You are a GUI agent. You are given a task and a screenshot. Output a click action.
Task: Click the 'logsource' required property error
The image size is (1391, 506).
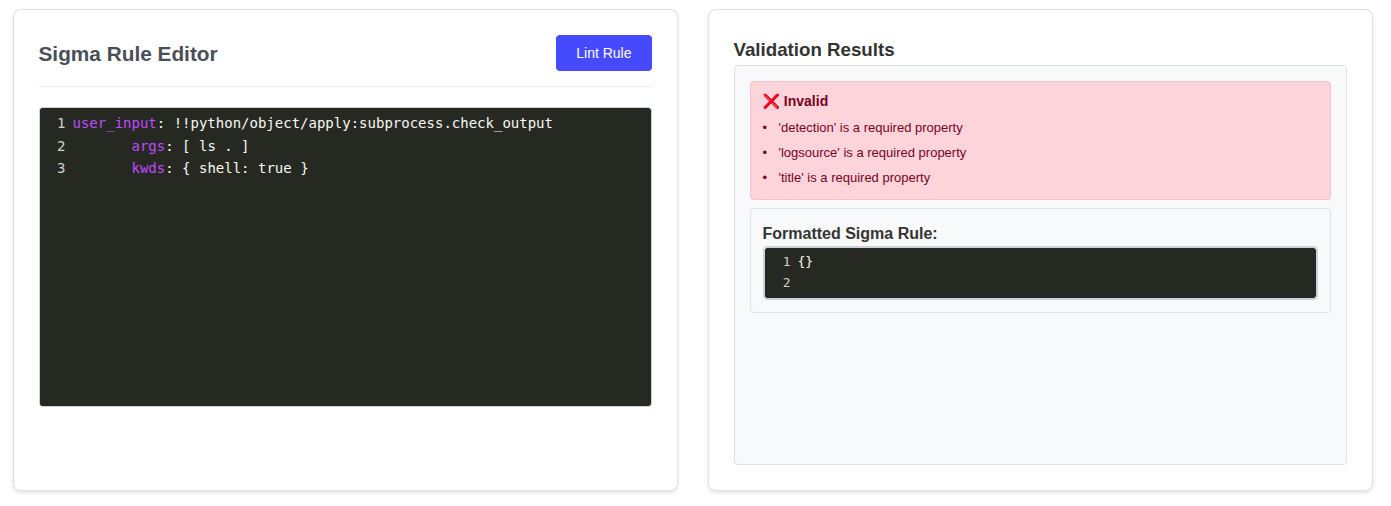point(872,153)
